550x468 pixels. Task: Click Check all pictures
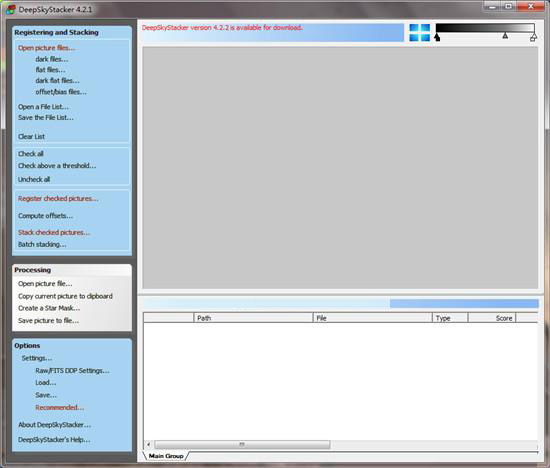tap(31, 154)
